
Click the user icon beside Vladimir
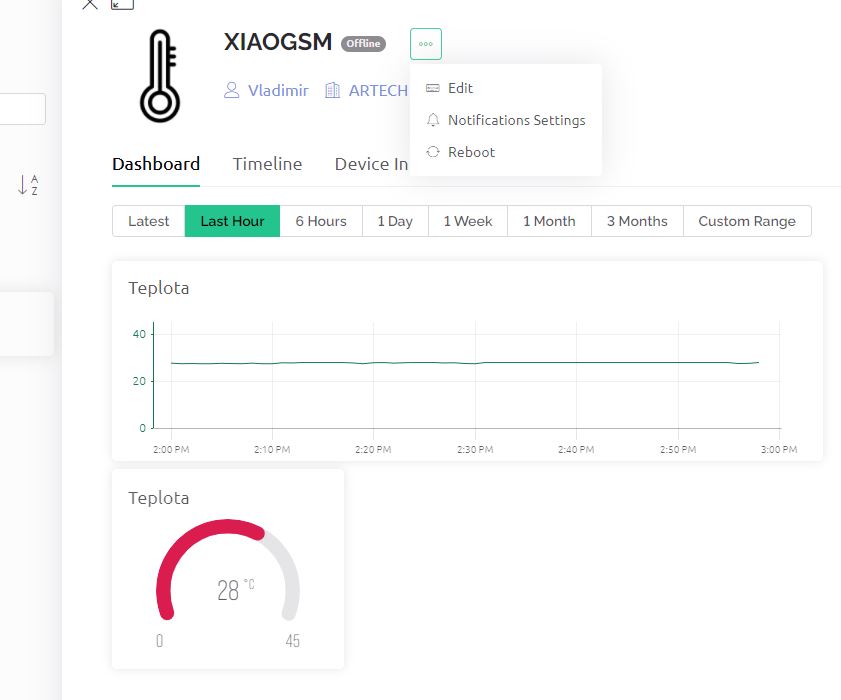tap(232, 90)
